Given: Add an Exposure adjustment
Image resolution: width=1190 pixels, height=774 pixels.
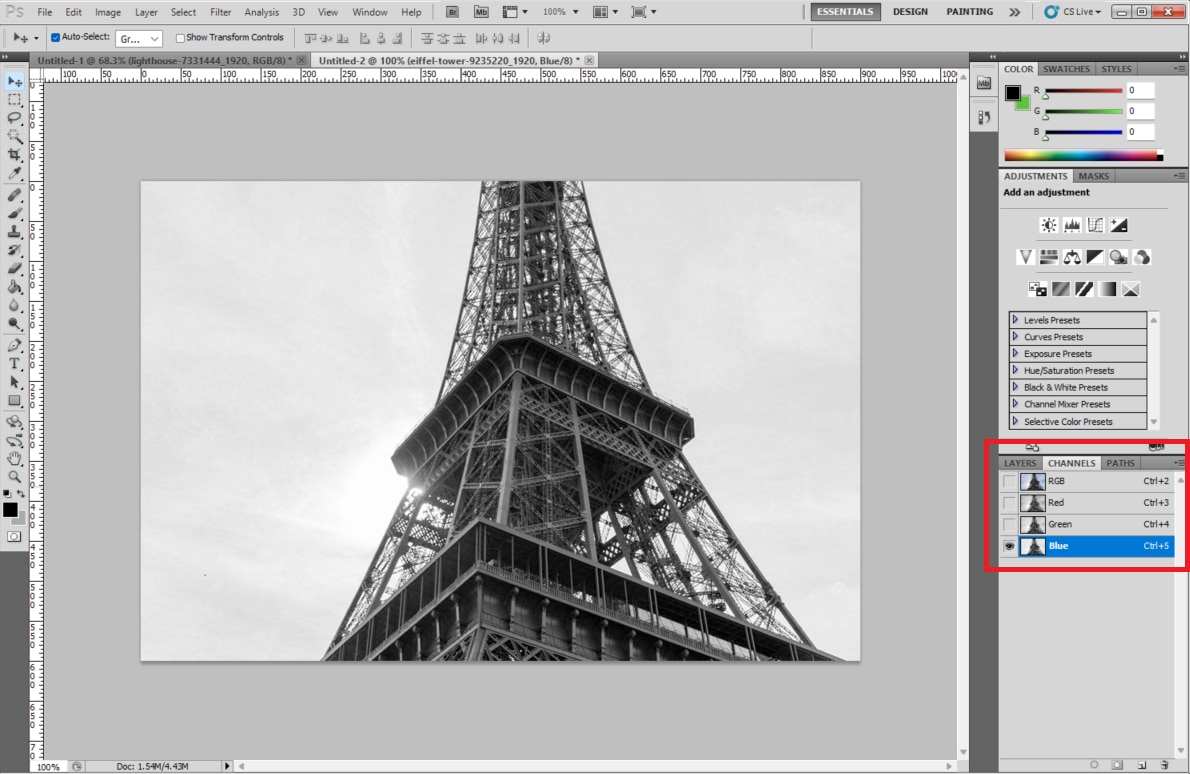Looking at the screenshot, I should tap(1119, 225).
